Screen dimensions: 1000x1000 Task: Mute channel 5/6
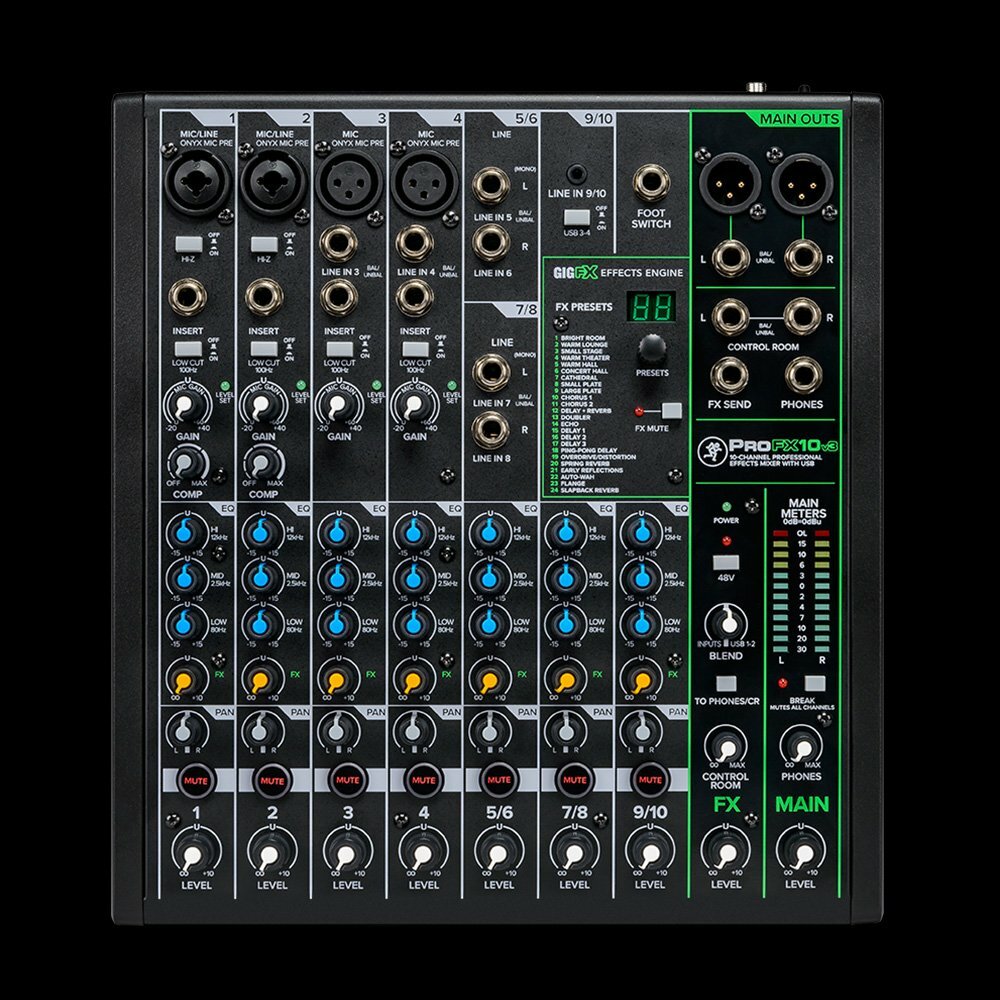tap(497, 778)
